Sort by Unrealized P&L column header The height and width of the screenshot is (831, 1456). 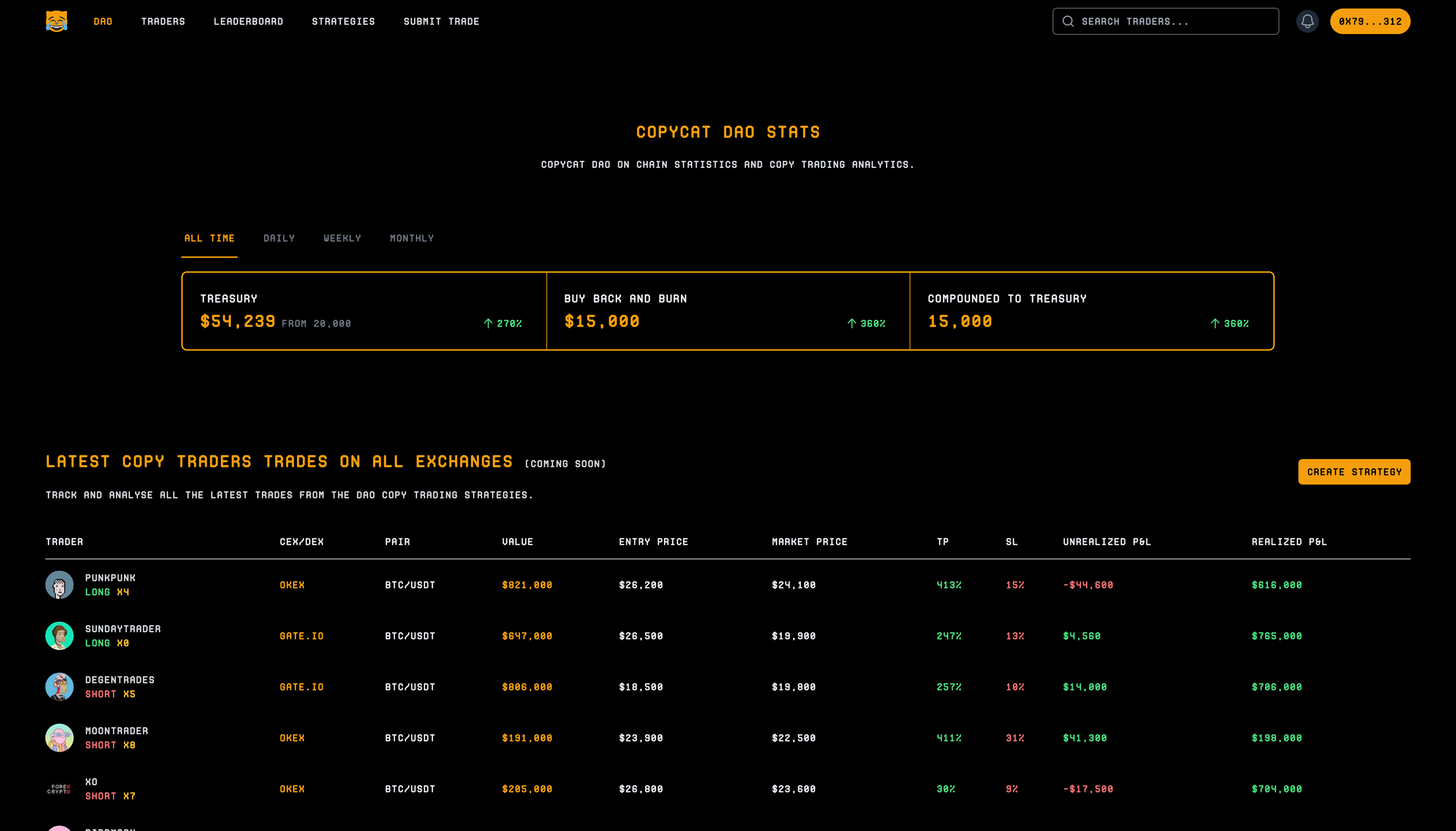tap(1106, 542)
